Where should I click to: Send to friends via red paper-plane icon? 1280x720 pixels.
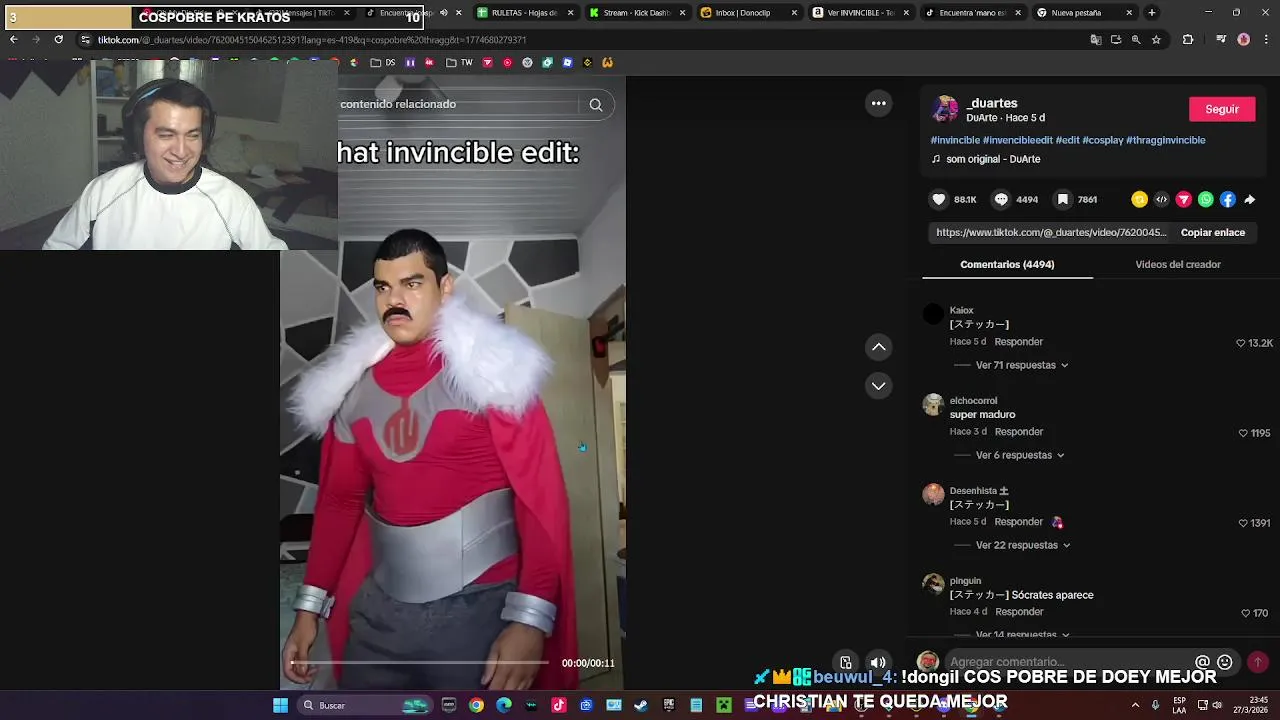1183,199
